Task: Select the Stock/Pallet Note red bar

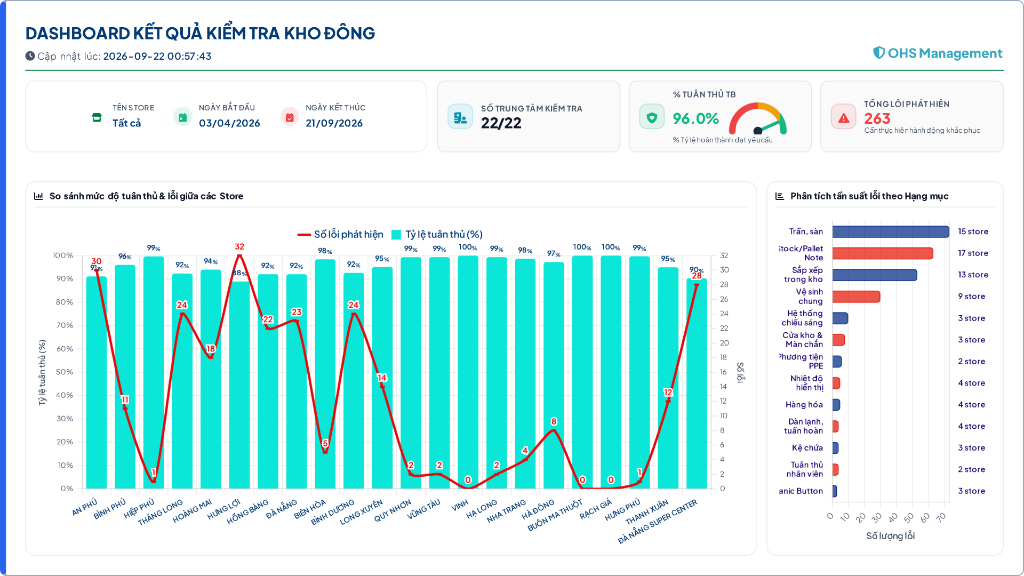Action: tap(883, 253)
